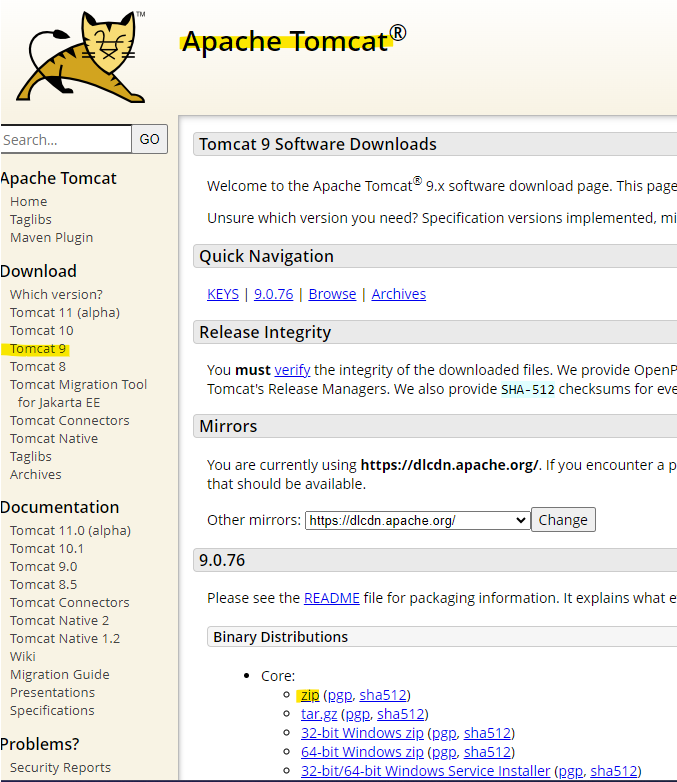Image resolution: width=677 pixels, height=782 pixels.
Task: Open Tomcat 11.0 (alpha) documentation
Action: (70, 531)
